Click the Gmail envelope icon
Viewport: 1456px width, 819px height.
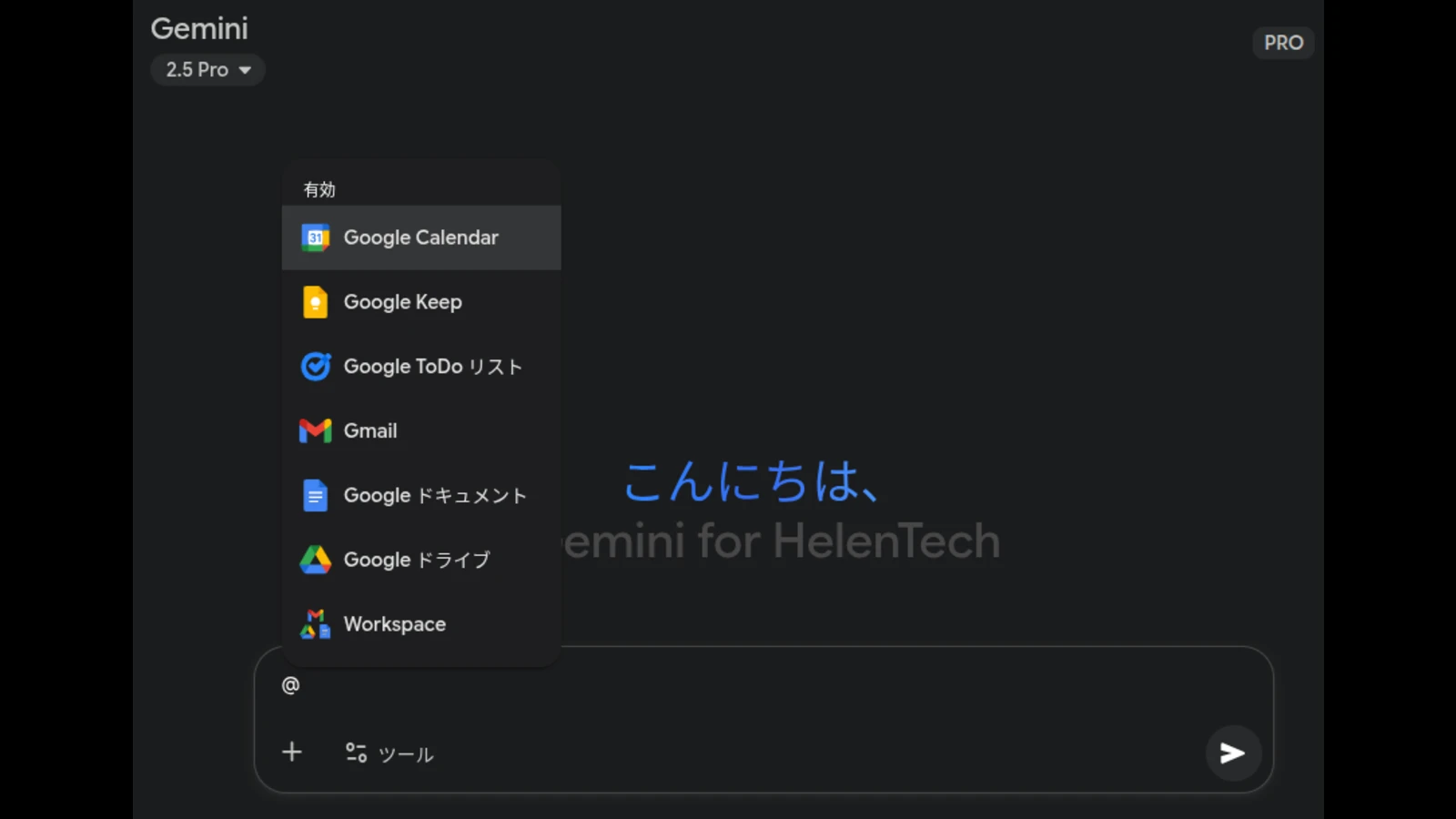pyautogui.click(x=315, y=430)
